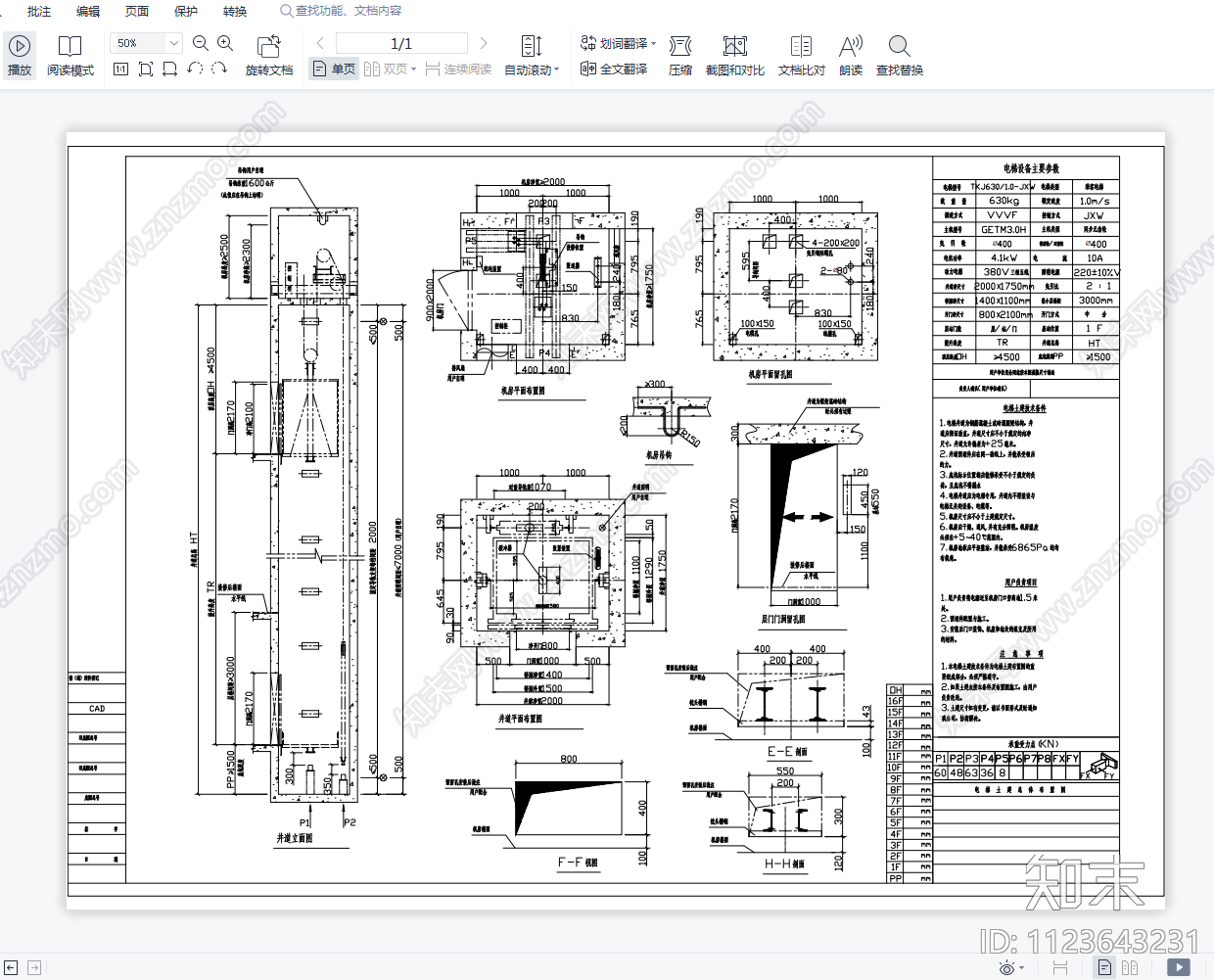
Task: Toggle eye protection mode in status bar
Action: pos(1006,967)
